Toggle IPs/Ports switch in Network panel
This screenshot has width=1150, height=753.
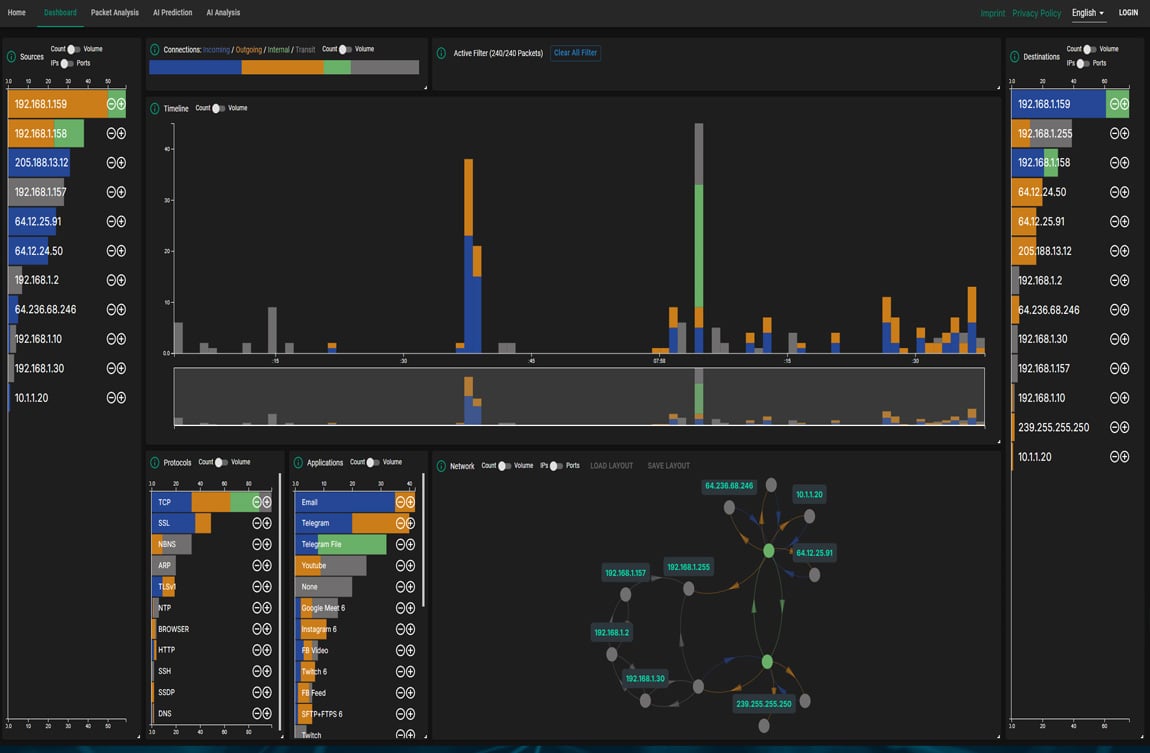pyautogui.click(x=556, y=466)
